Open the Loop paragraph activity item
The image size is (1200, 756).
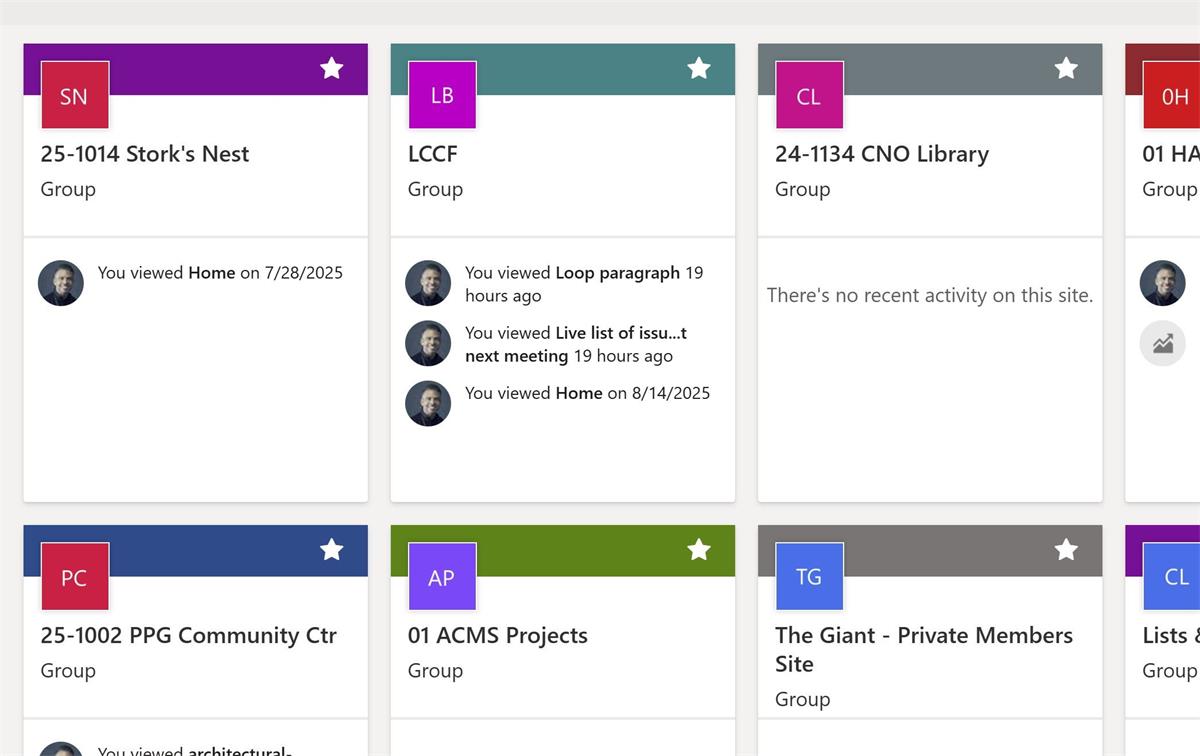[x=617, y=272]
